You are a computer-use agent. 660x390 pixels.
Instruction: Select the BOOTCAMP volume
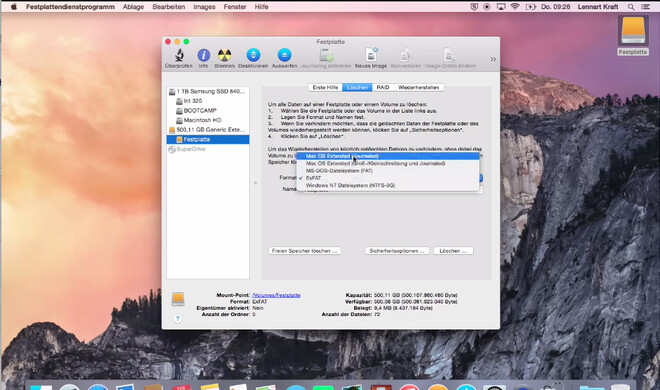click(208, 111)
